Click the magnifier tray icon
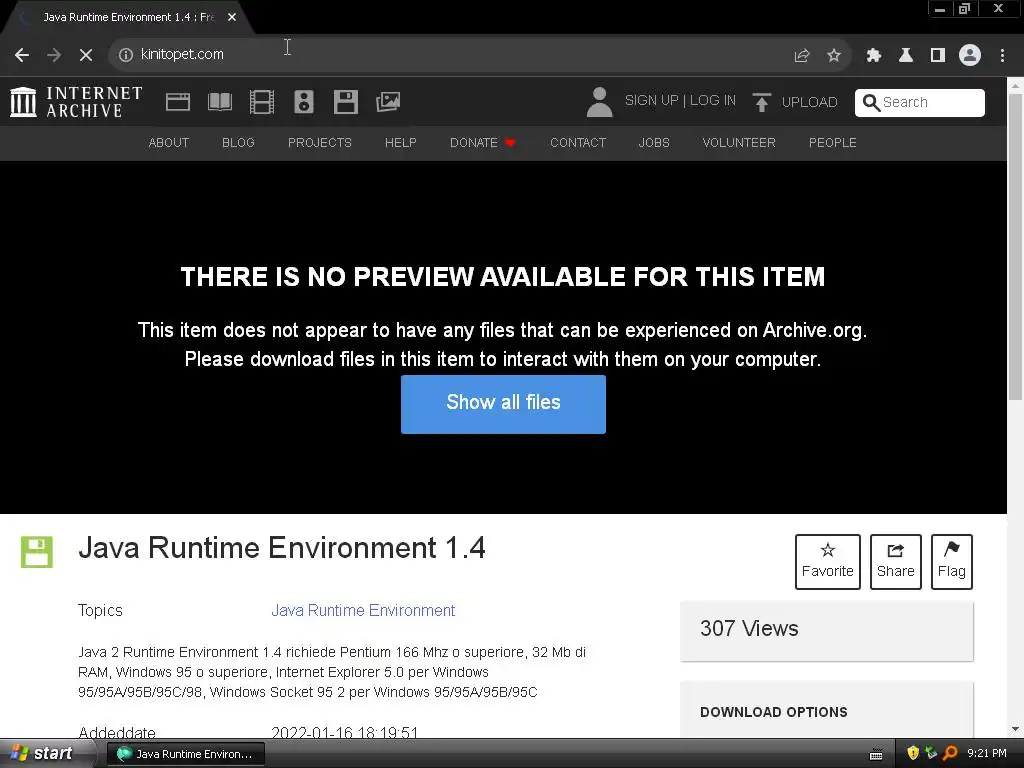 point(950,754)
